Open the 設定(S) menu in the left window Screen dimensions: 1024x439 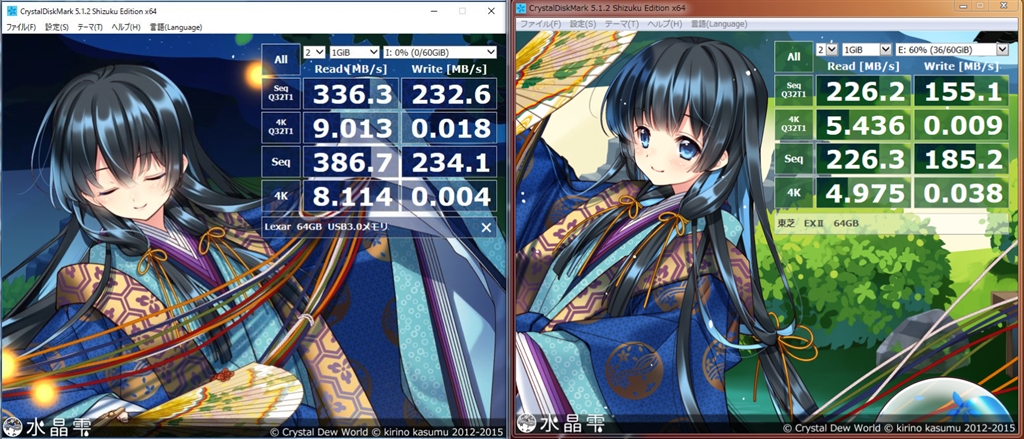click(x=56, y=27)
